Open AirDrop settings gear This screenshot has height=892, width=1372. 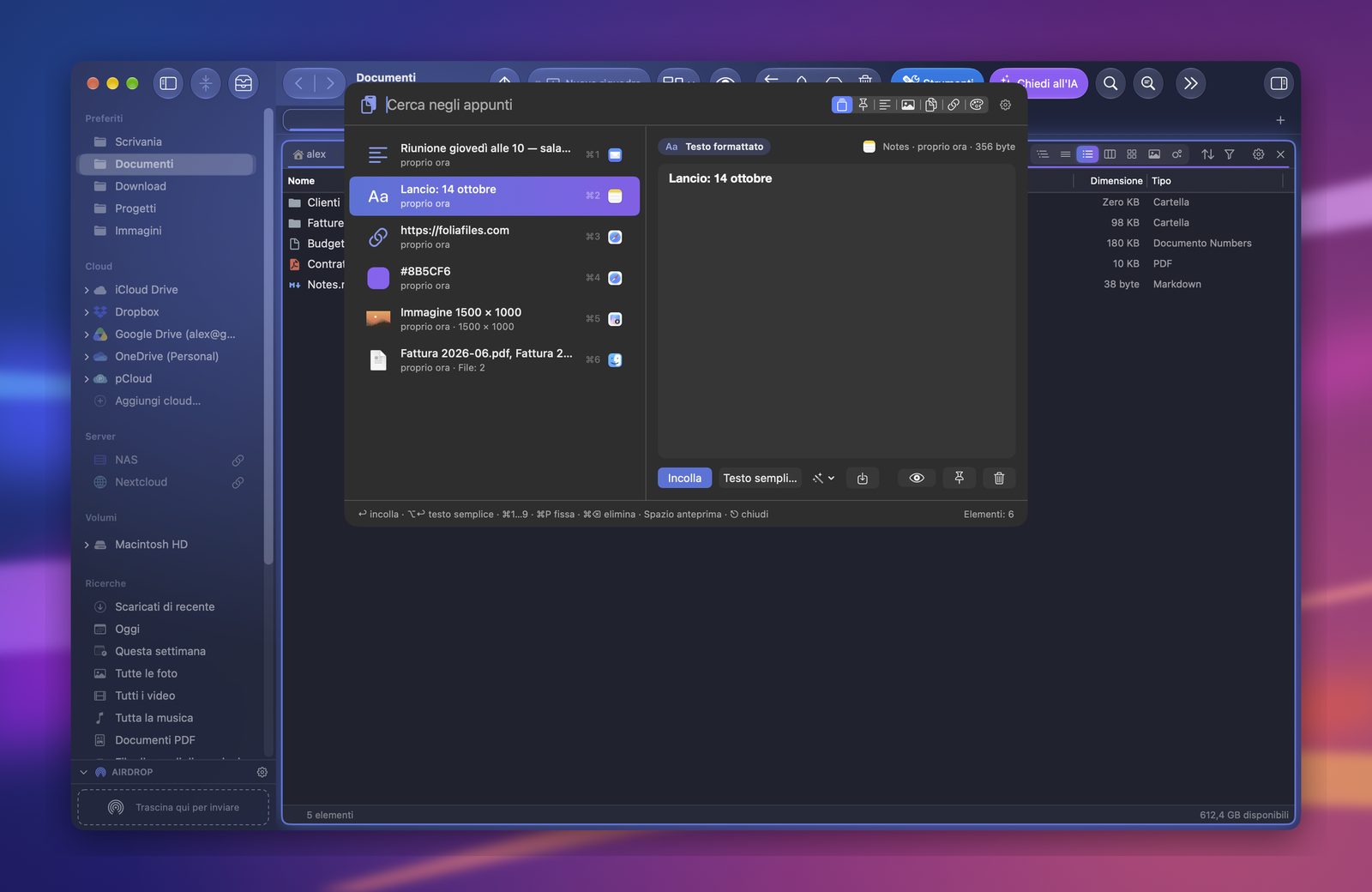click(x=262, y=772)
